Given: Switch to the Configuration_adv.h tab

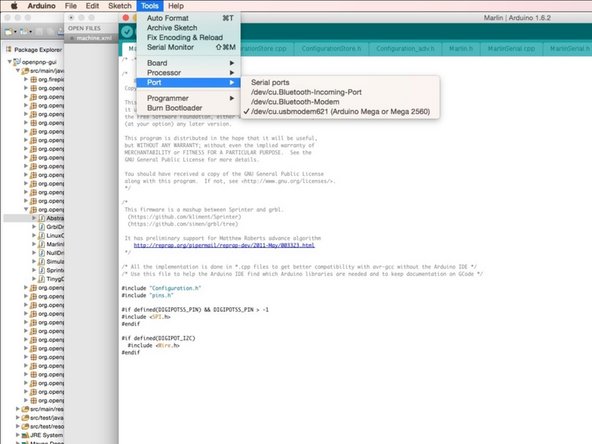Looking at the screenshot, I should 405,49.
